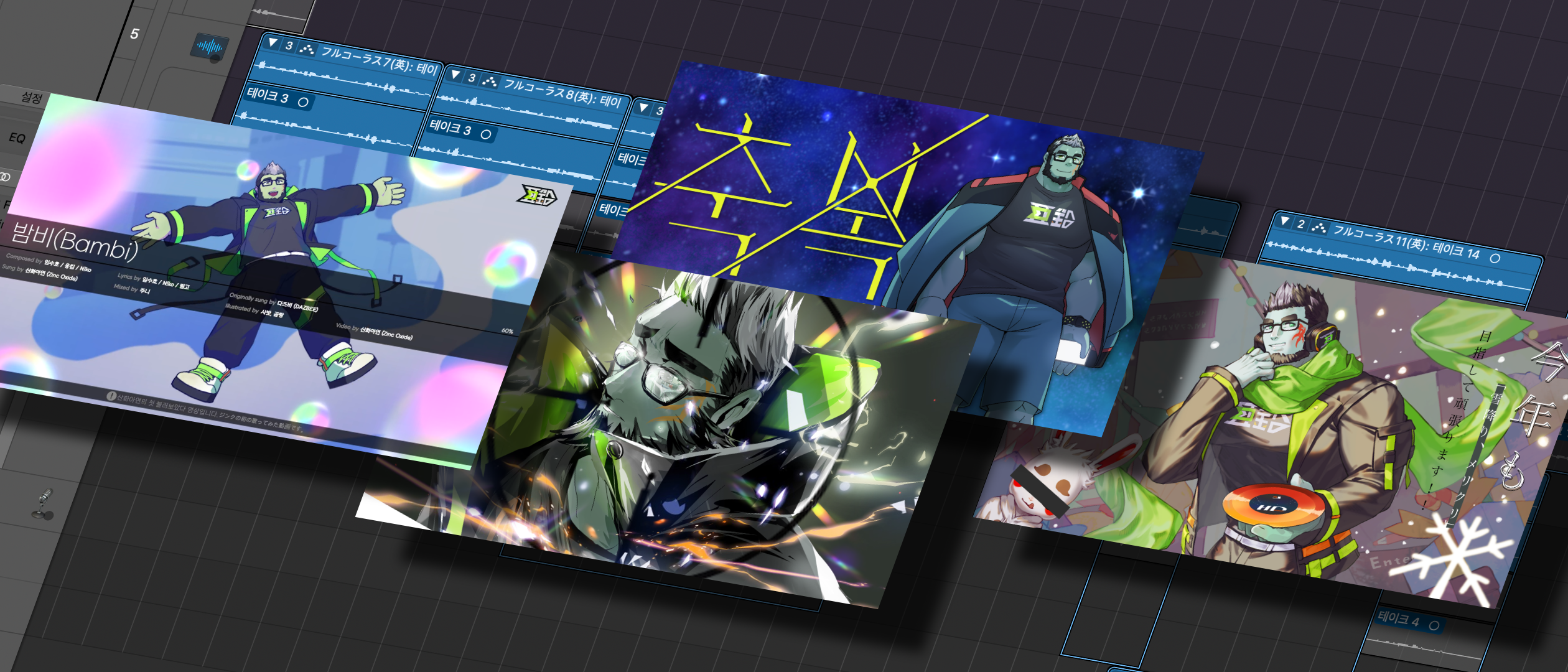Viewport: 1568px width, 672px height.
Task: Click the audio waveform icon on track 5
Action: point(209,47)
